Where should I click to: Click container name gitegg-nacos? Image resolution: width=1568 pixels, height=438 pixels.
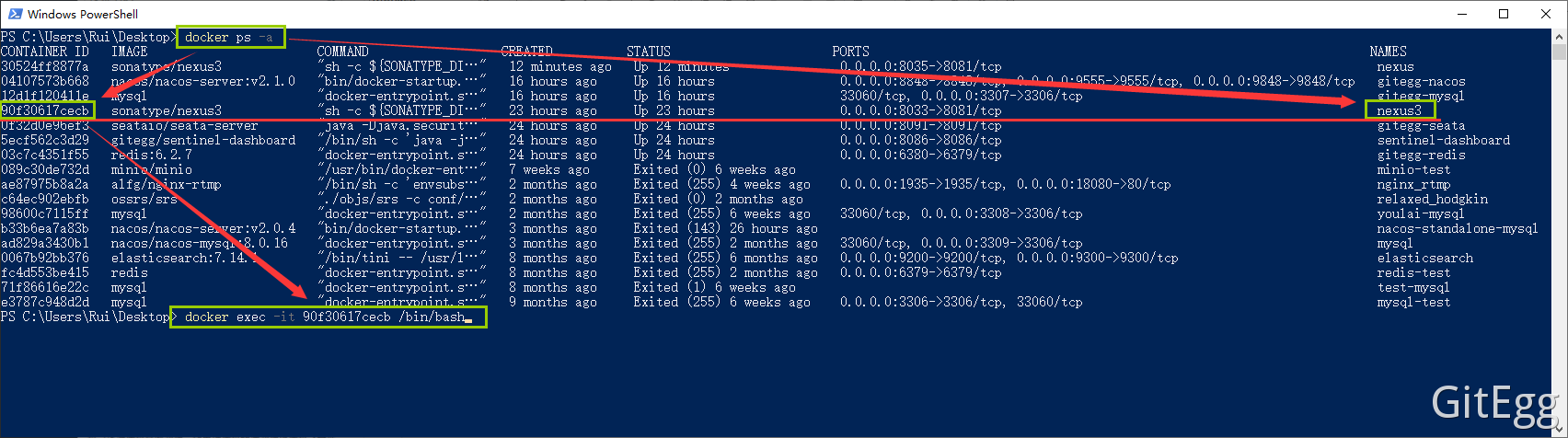click(x=1422, y=81)
